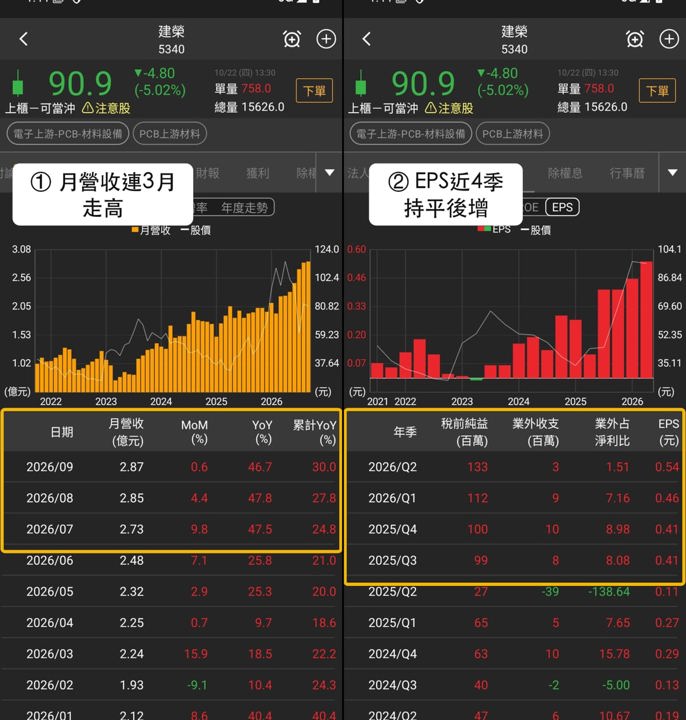Tap PCB上游材料 tag in left panel
686x720 pixels.
pos(170,134)
